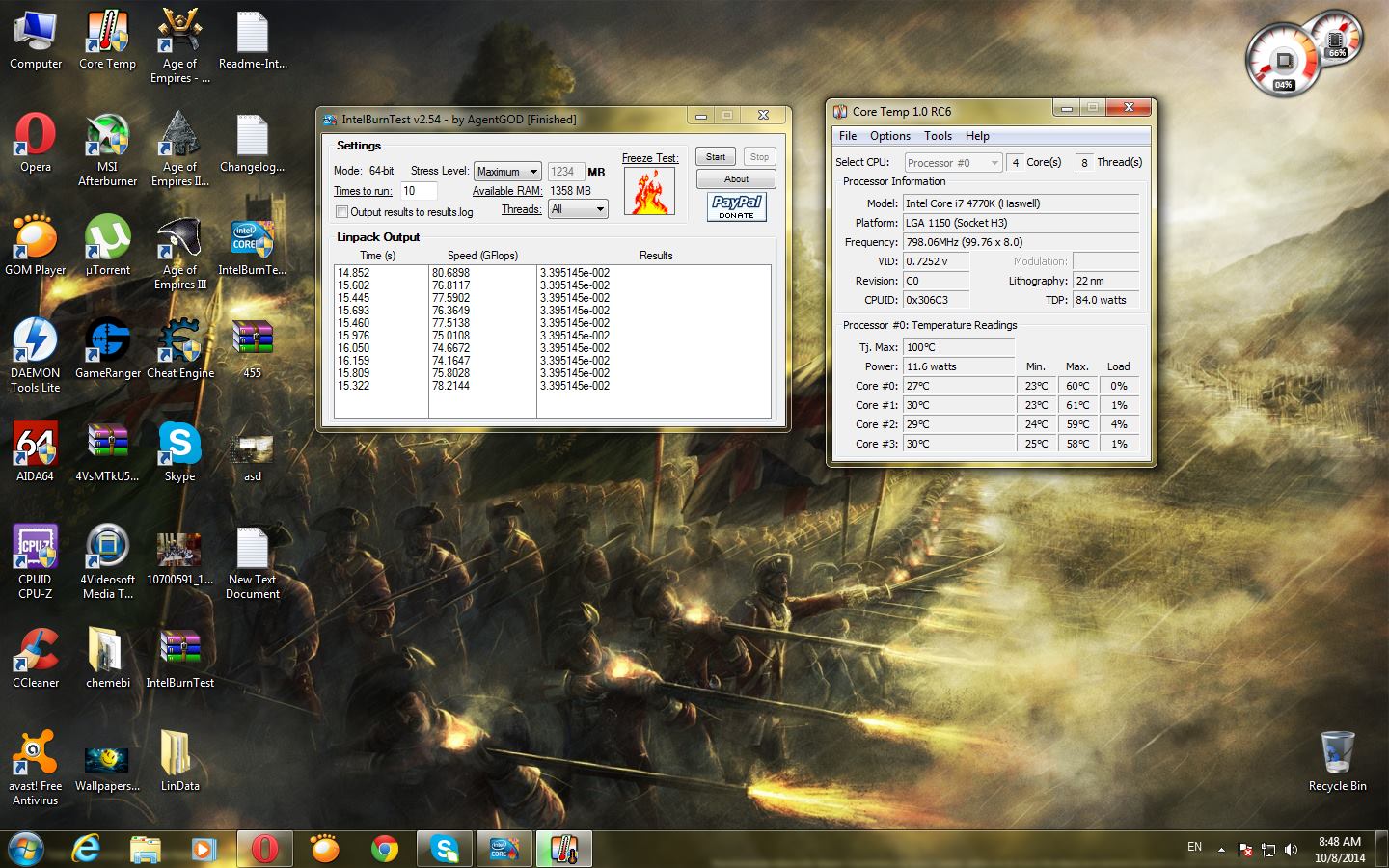Open the AIDA64 desktop icon

(x=36, y=444)
